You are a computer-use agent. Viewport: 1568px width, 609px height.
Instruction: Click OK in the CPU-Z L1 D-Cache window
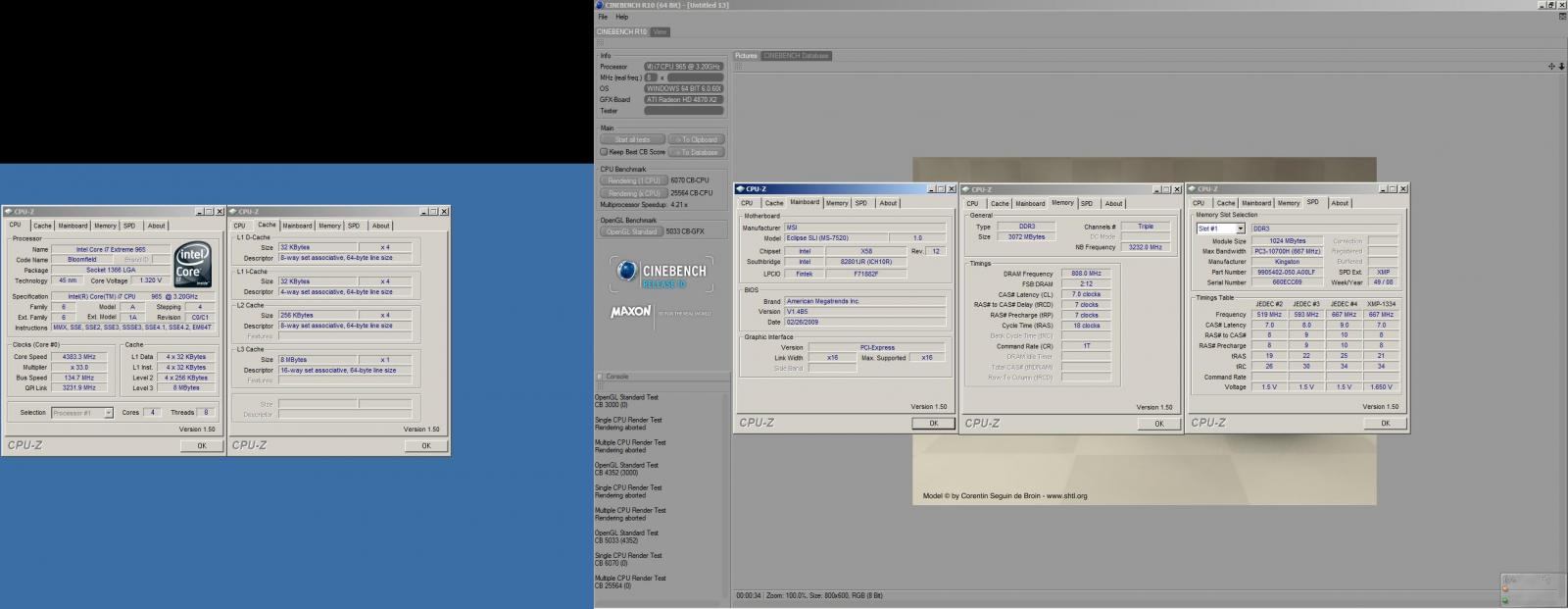(x=426, y=445)
